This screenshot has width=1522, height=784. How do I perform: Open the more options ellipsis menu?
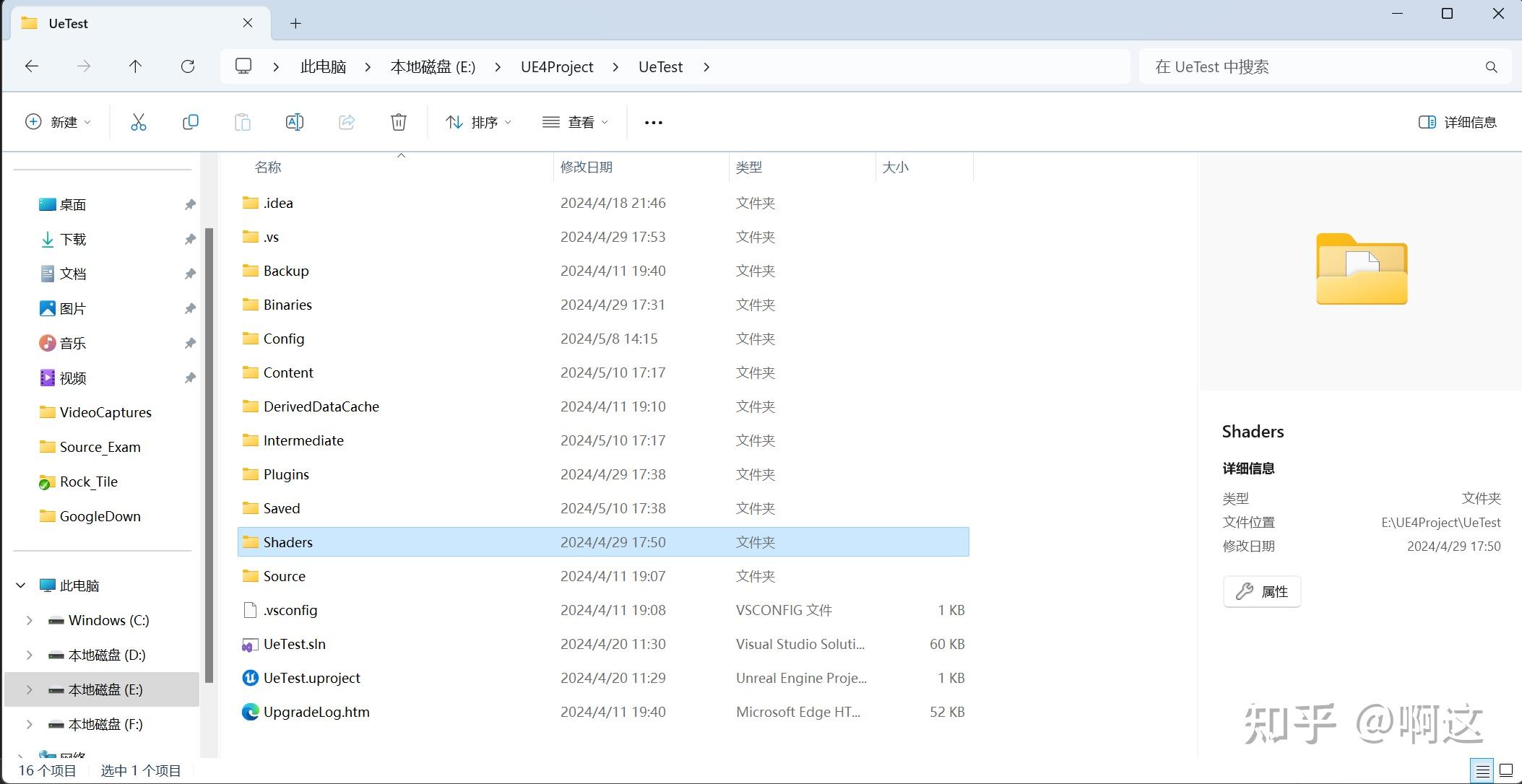click(653, 122)
